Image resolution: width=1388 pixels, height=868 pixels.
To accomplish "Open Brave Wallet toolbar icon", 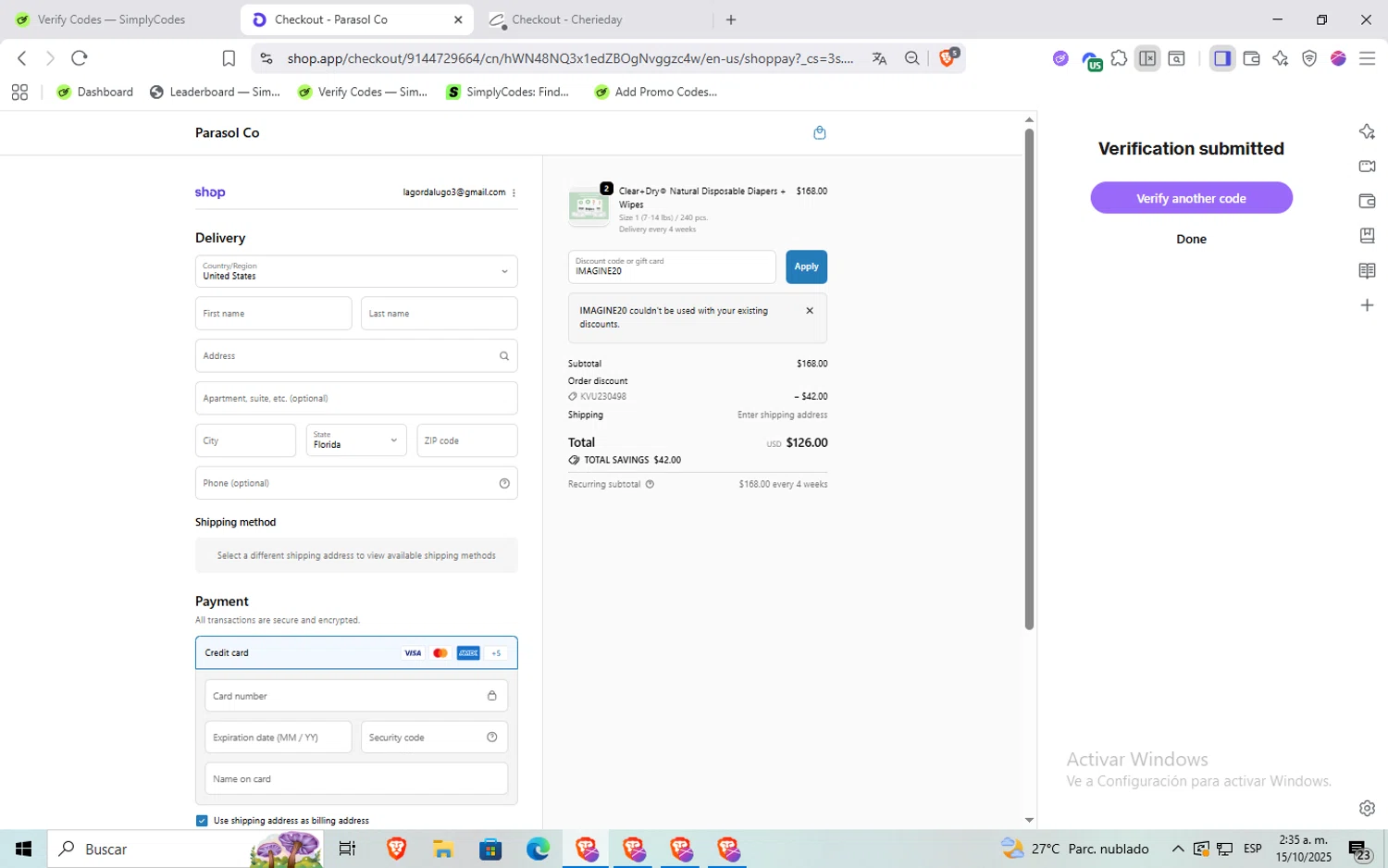I will click(x=1252, y=58).
